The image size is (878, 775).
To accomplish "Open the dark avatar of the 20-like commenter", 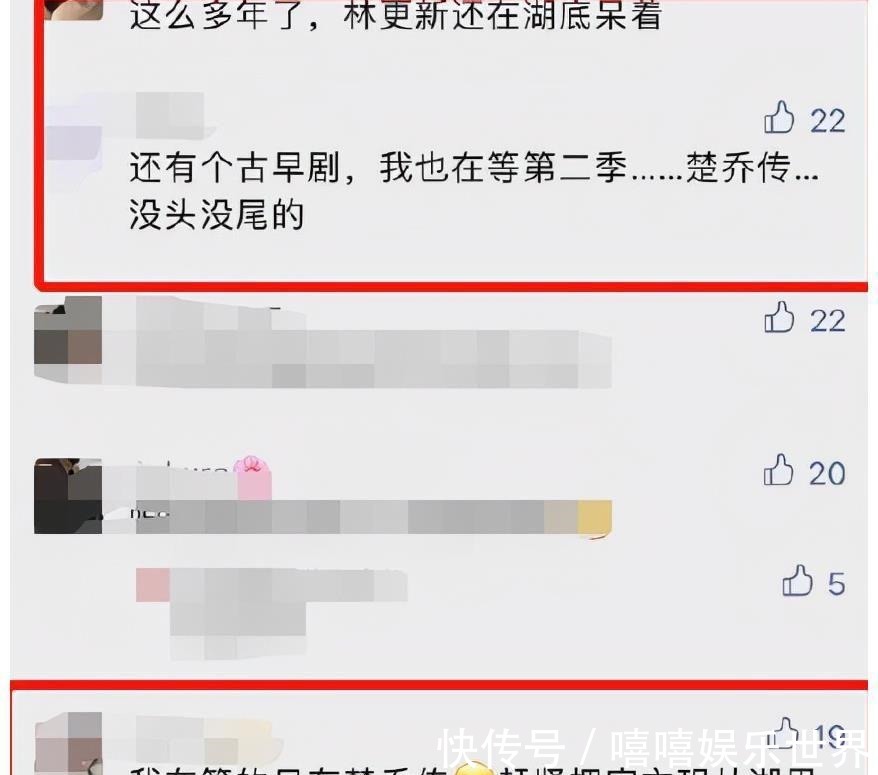I will coord(68,496).
